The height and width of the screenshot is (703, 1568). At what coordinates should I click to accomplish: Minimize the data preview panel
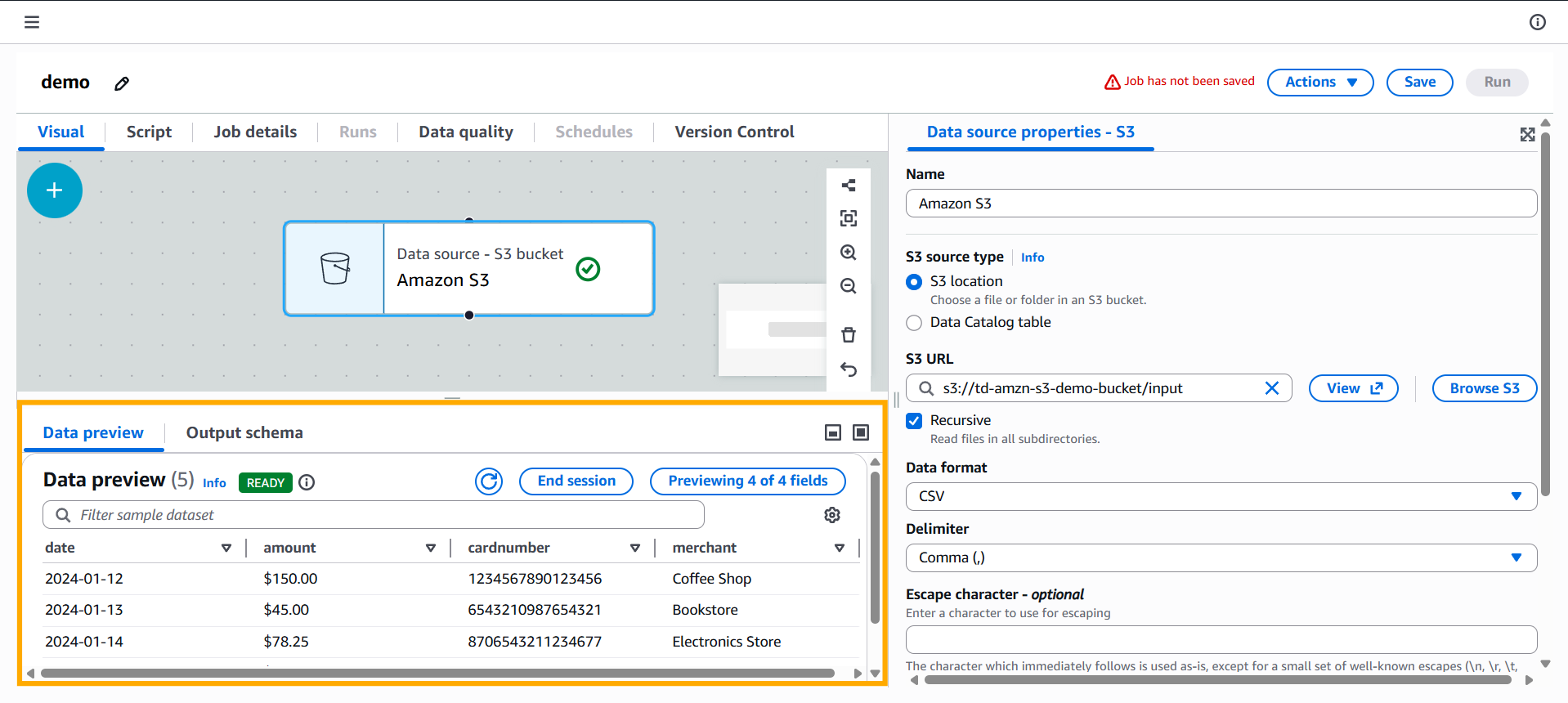click(833, 432)
